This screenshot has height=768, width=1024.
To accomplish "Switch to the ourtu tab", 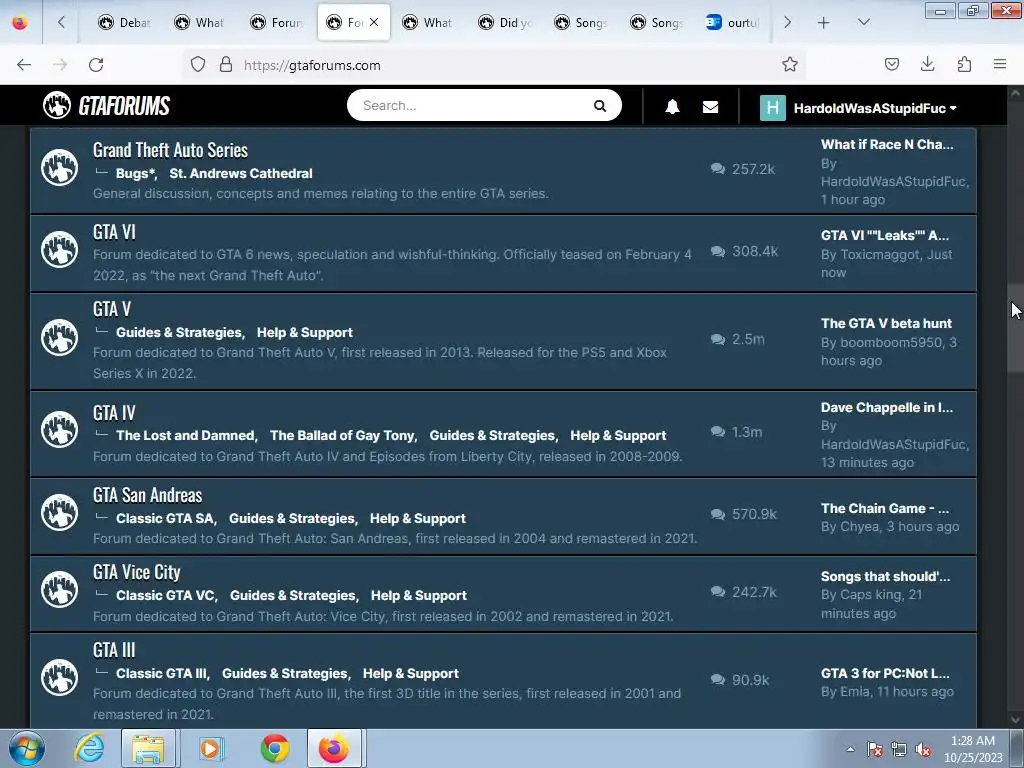I will pyautogui.click(x=732, y=23).
